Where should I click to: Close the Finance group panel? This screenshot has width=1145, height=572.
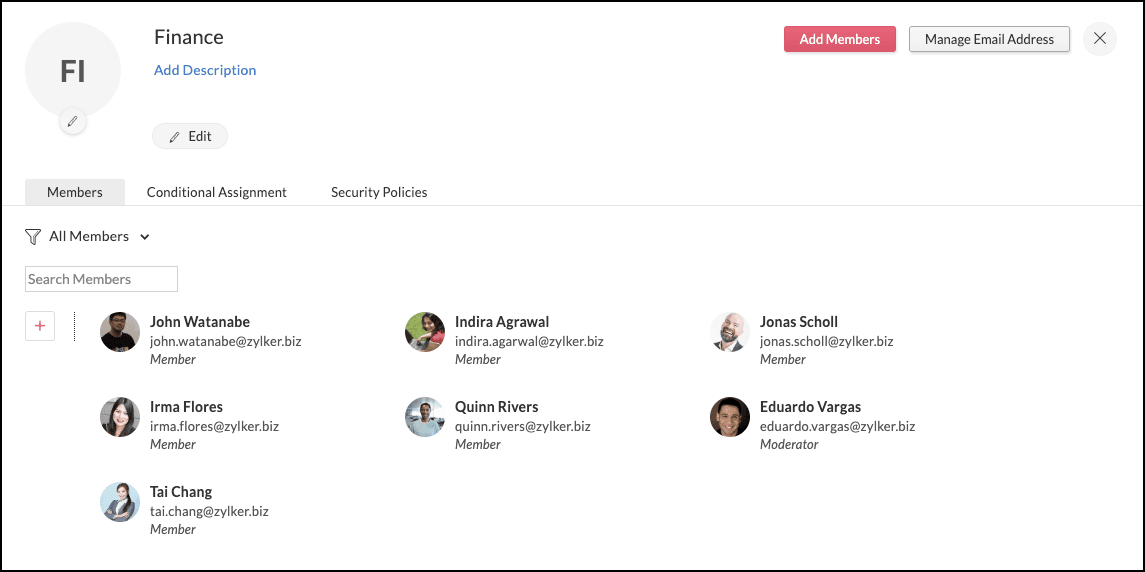click(x=1099, y=39)
